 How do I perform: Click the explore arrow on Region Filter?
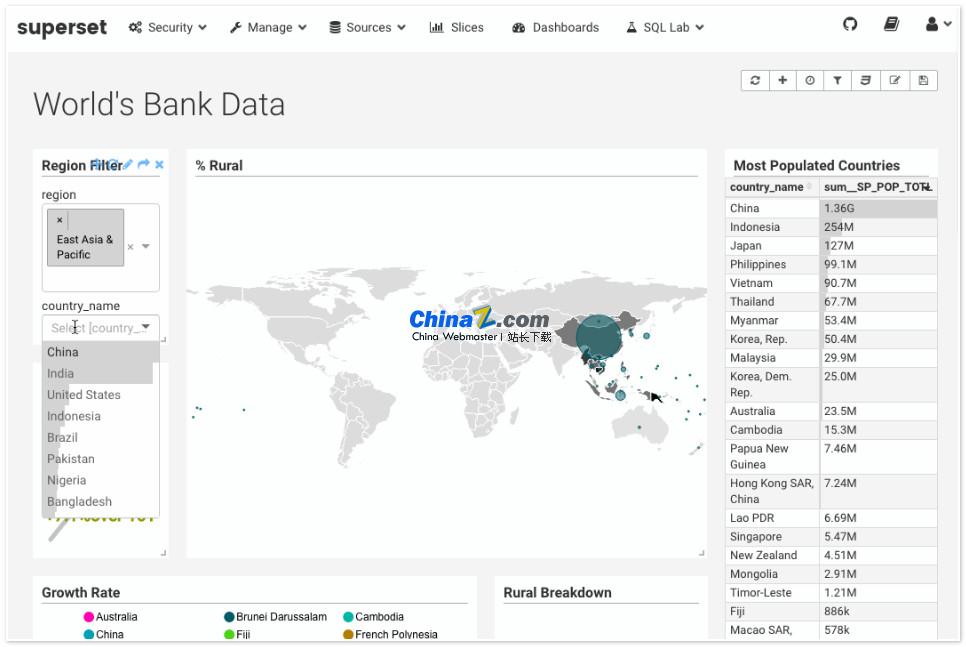[x=143, y=165]
